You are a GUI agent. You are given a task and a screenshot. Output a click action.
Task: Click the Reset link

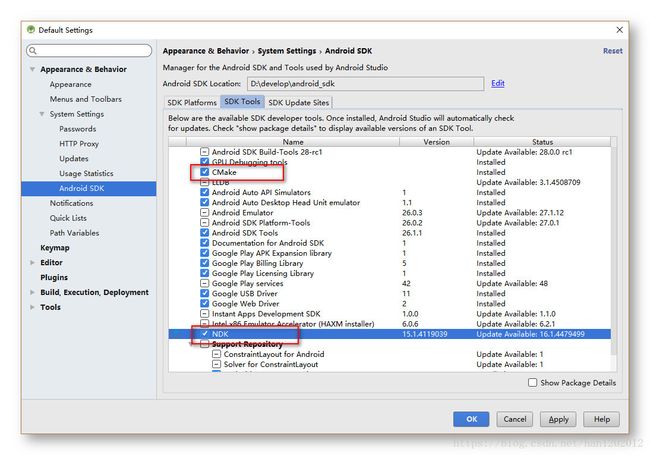click(x=613, y=51)
